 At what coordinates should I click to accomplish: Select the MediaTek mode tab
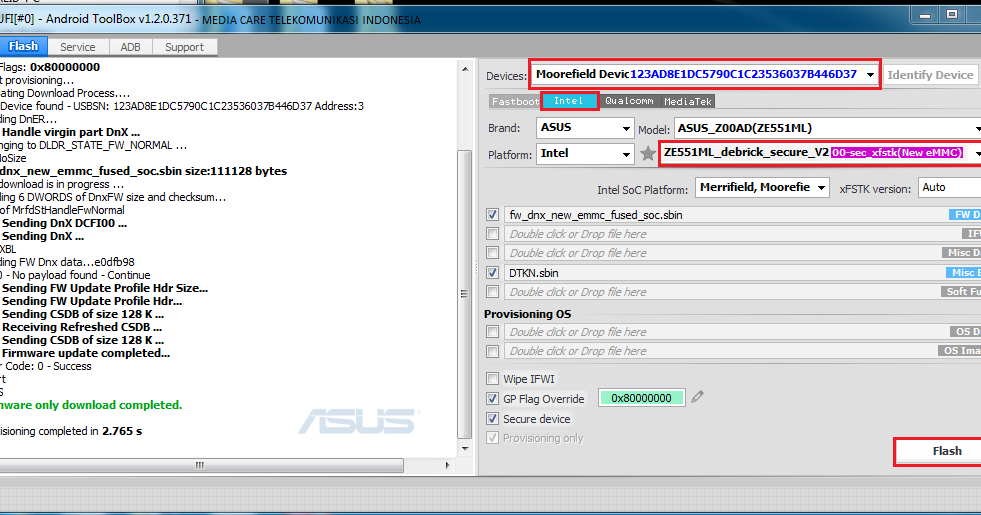coord(688,101)
